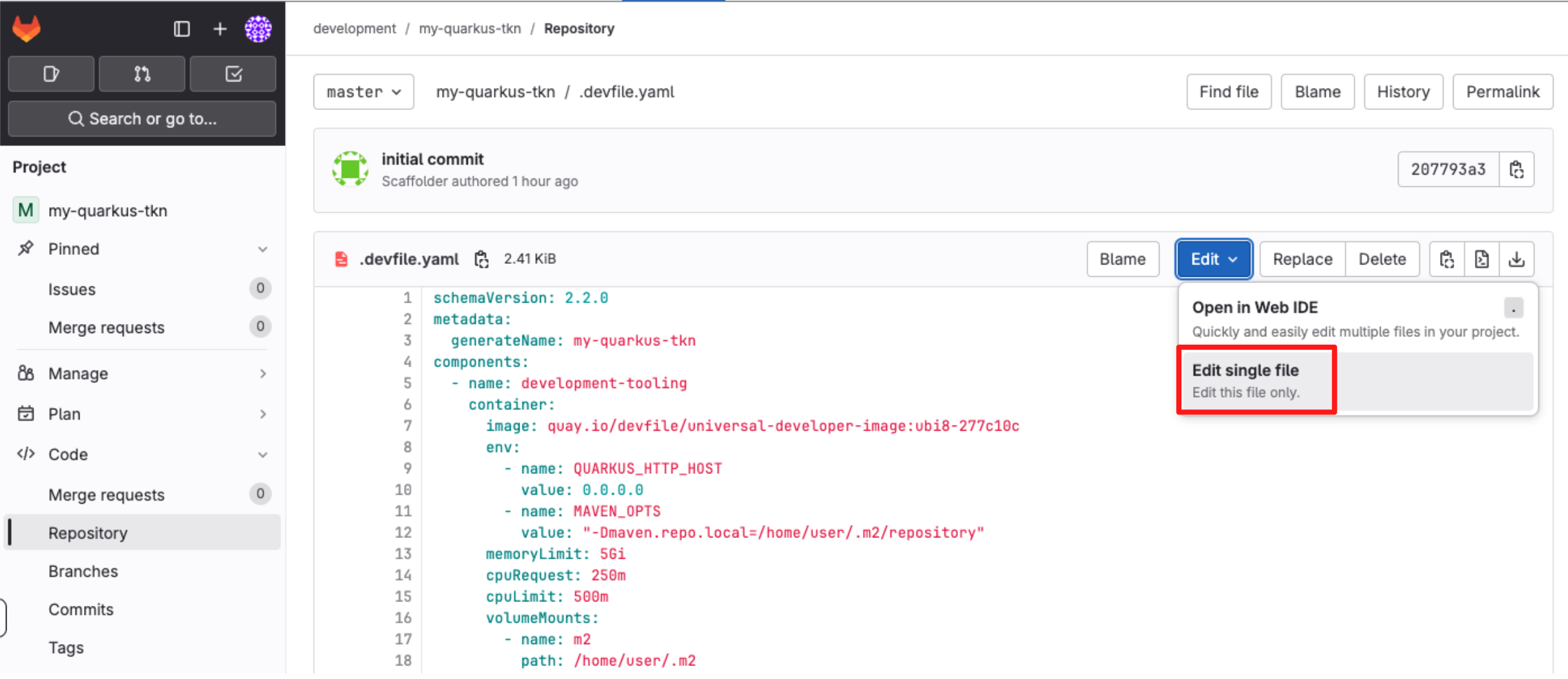Open raw view of the file

click(x=1481, y=259)
